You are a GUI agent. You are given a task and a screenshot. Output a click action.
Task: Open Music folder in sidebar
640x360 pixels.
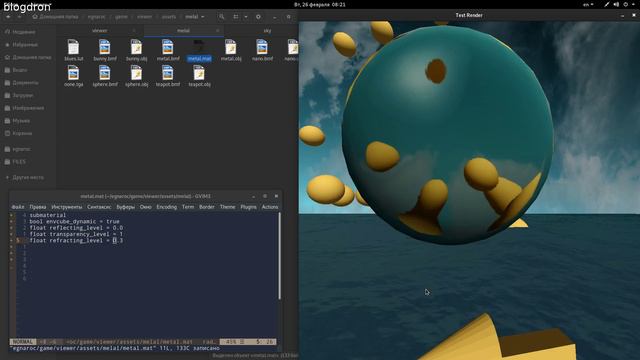coord(17,121)
